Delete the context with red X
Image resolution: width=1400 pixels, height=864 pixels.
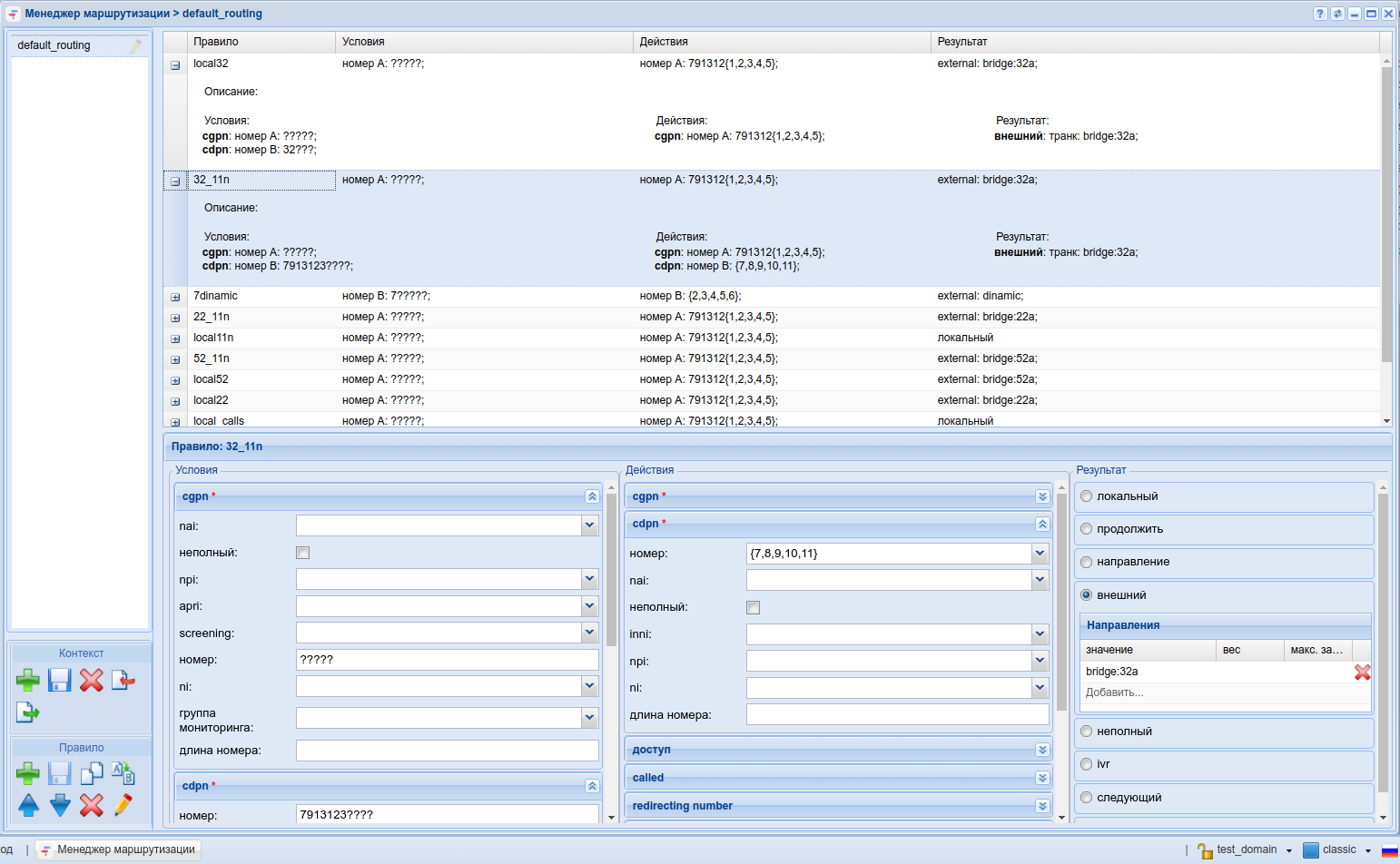(x=92, y=680)
